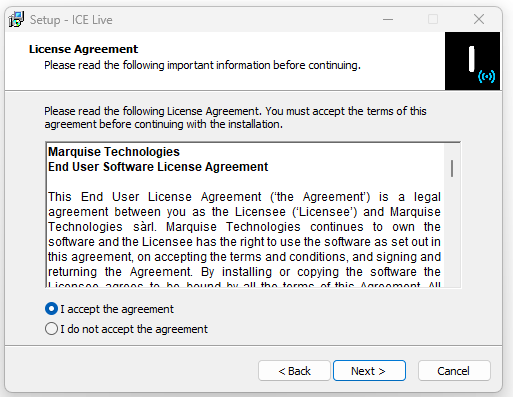Image resolution: width=513 pixels, height=397 pixels.
Task: Click the cyan broadcast signal symbol in logo
Action: click(486, 76)
